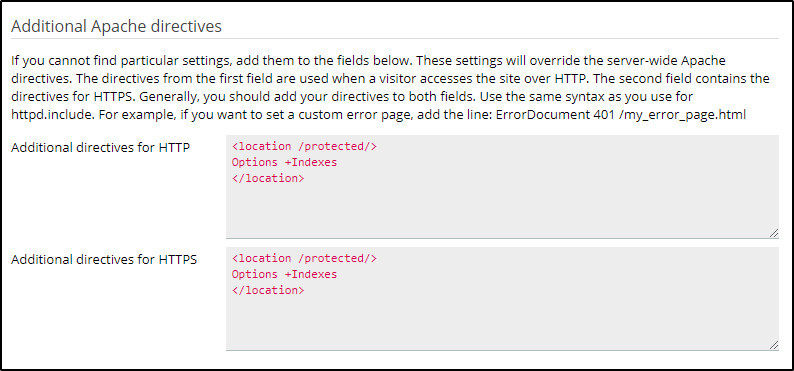794x371 pixels.
Task: Click the '/protected/' path in the HTTP field
Action: click(x=334, y=147)
